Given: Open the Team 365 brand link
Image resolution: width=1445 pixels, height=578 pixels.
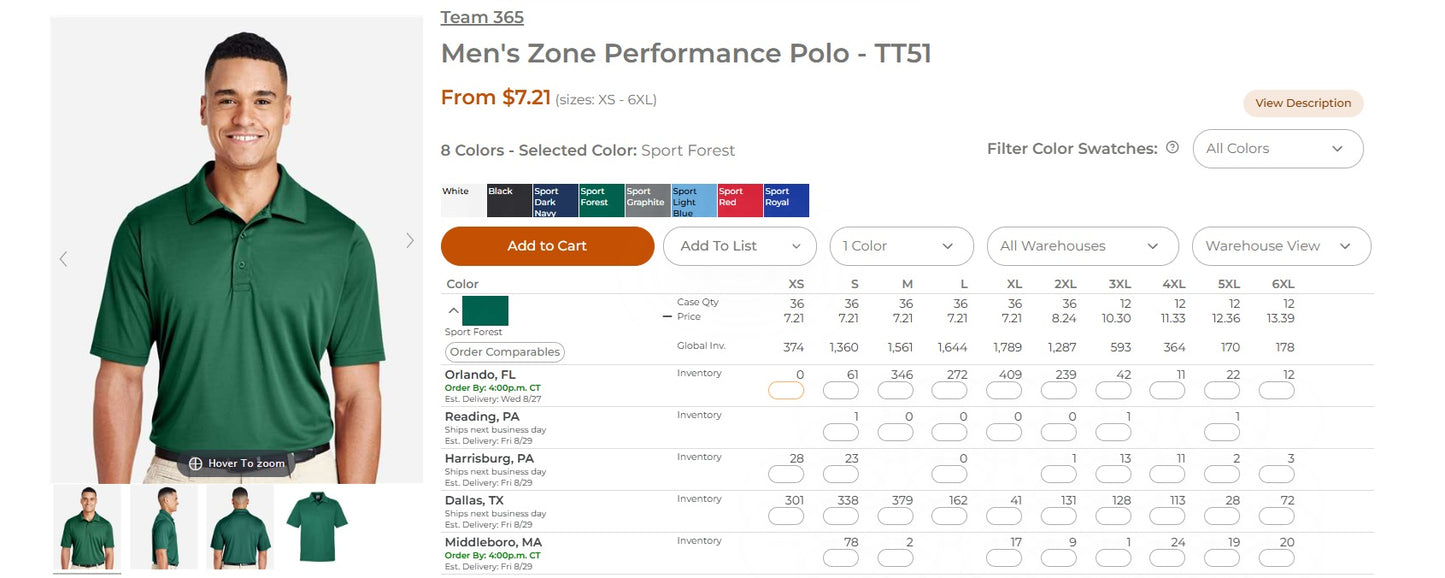Looking at the screenshot, I should coord(482,17).
